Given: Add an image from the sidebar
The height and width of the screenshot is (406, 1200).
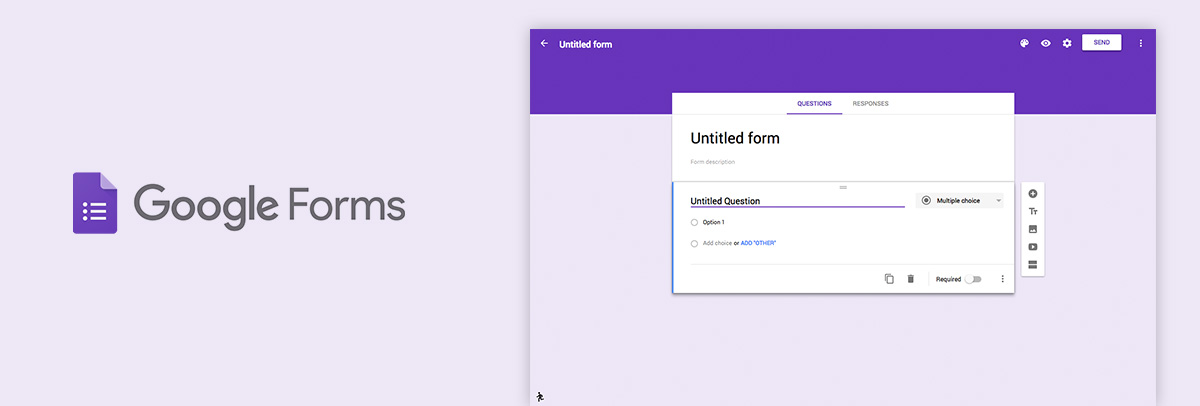Looking at the screenshot, I should coord(1033,229).
